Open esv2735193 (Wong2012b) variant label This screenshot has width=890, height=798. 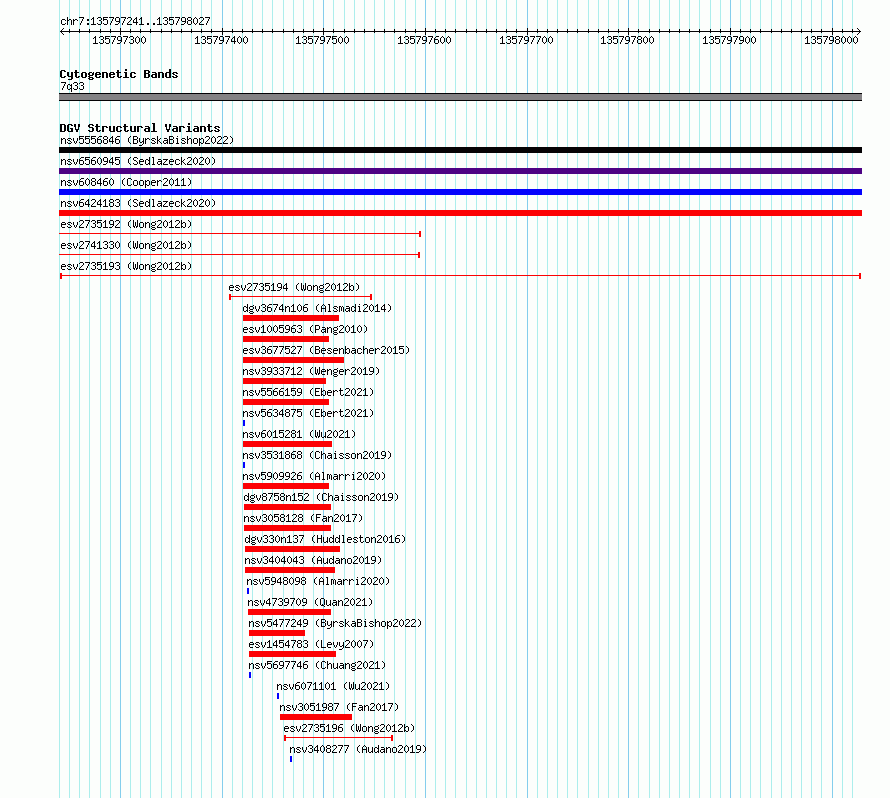tap(126, 266)
